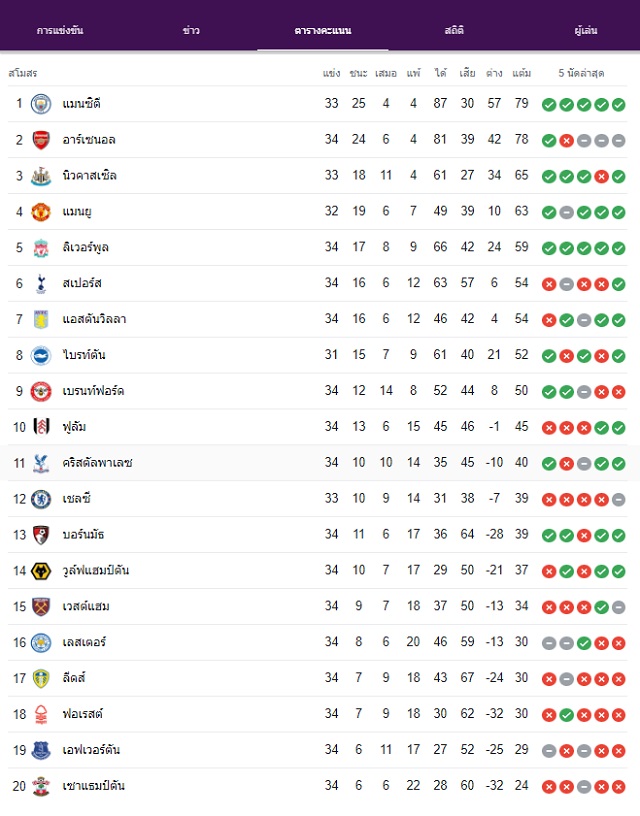The image size is (640, 816).
Task: Click the แต้ม points column header
Action: pyautogui.click(x=521, y=73)
